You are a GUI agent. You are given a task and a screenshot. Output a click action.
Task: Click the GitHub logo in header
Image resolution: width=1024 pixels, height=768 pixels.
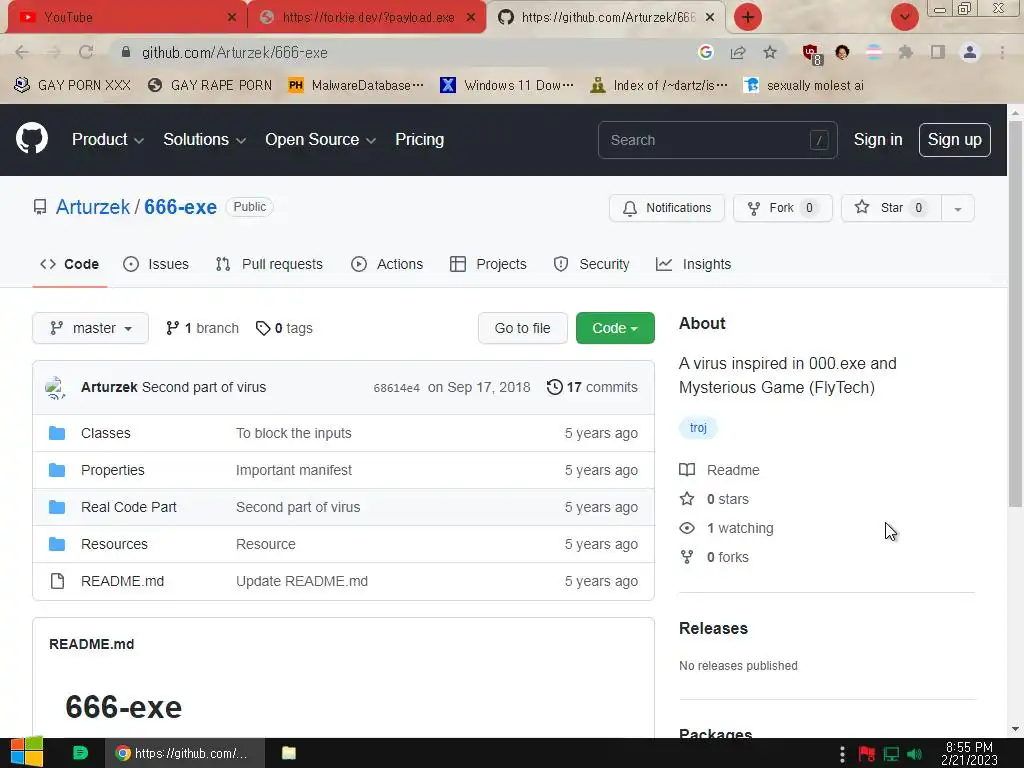point(32,138)
